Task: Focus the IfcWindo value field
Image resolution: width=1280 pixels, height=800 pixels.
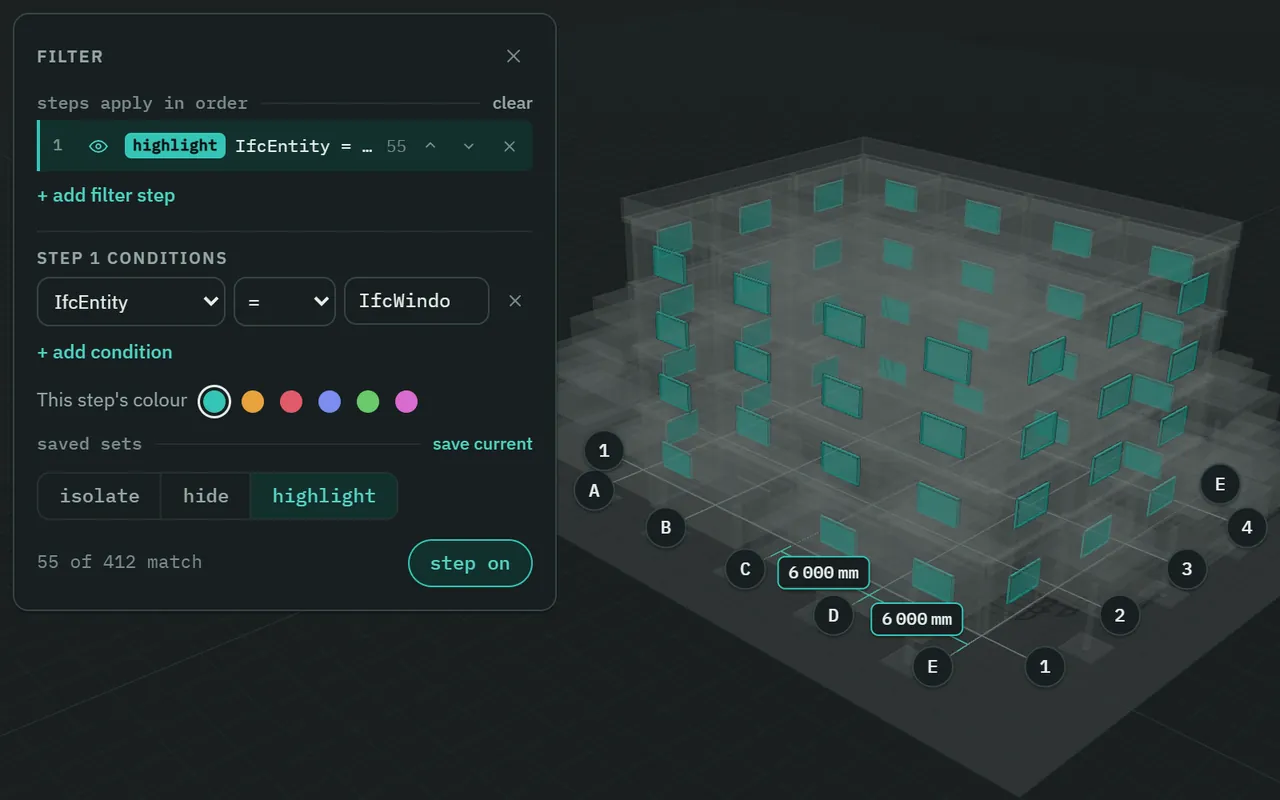Action: (x=416, y=301)
